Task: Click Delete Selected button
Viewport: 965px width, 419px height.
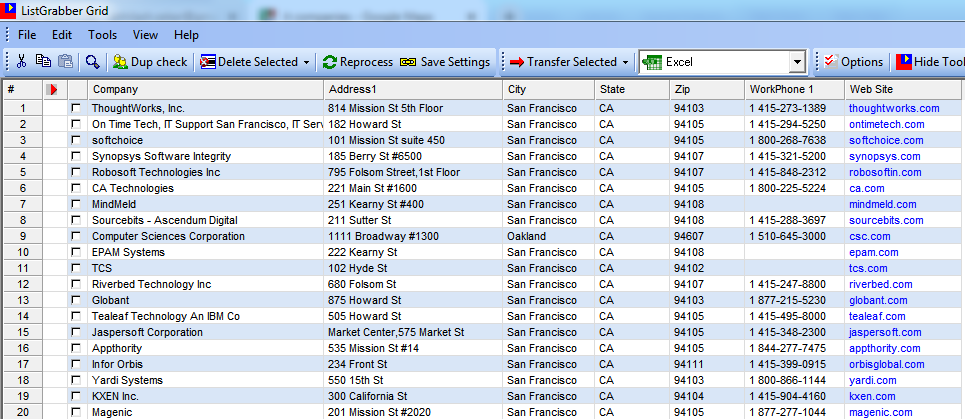Action: 249,62
